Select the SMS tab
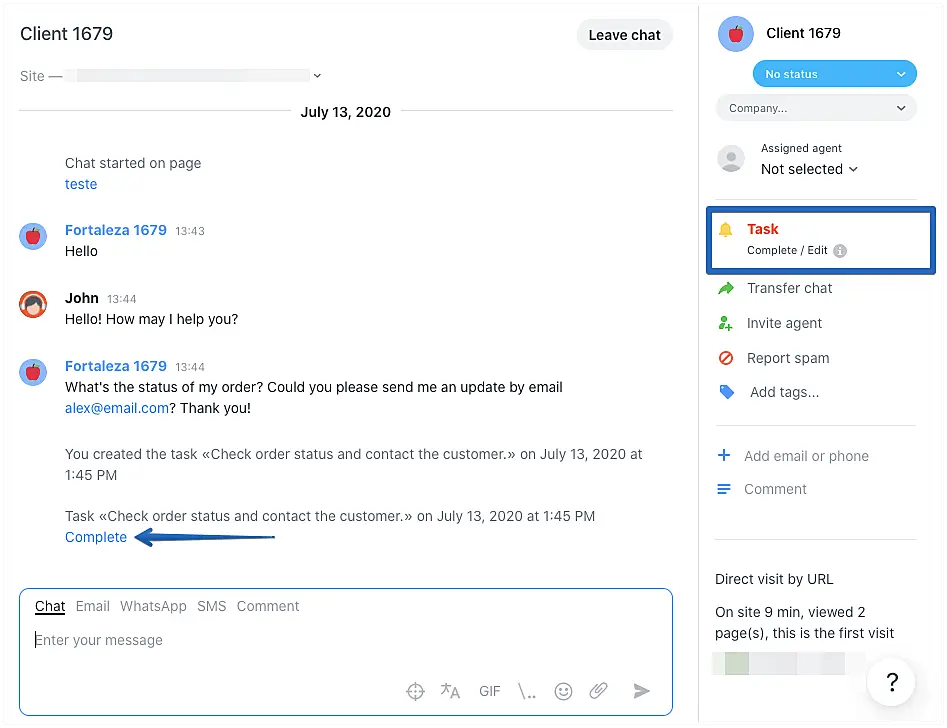 point(211,606)
